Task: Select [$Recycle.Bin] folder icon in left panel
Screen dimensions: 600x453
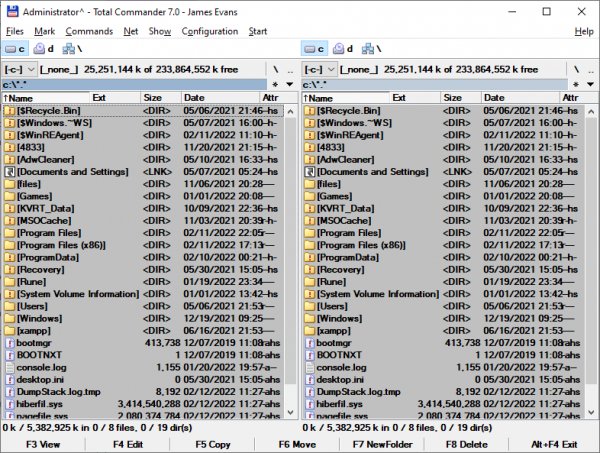Action: 9,111
